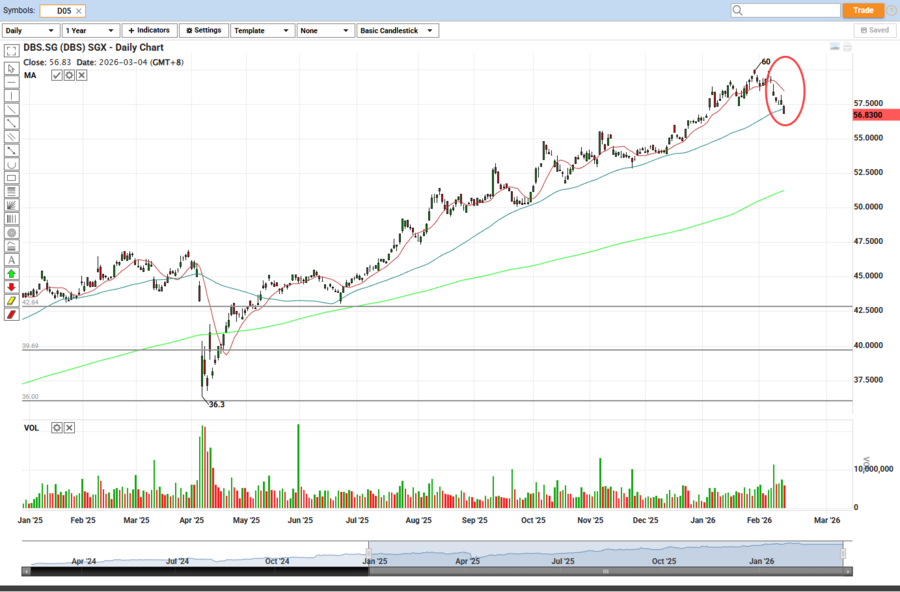This screenshot has height=592, width=900.
Task: Place a red down arrow marker
Action: point(11,287)
